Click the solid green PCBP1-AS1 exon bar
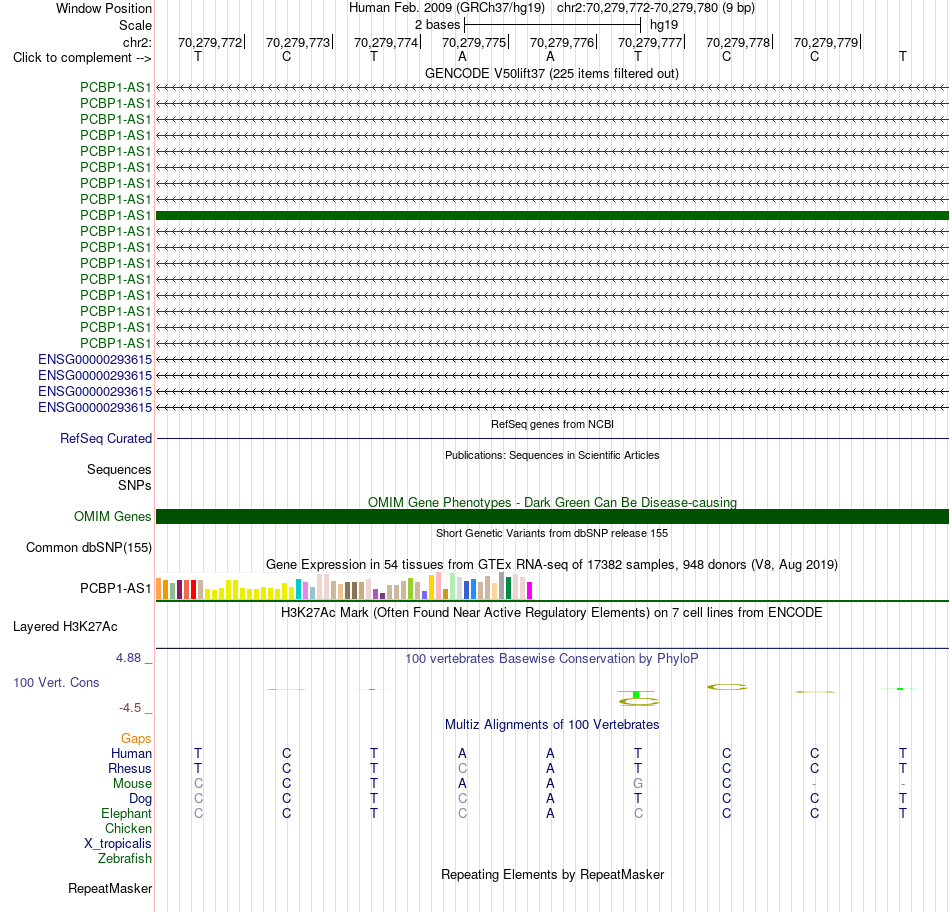 [552, 215]
